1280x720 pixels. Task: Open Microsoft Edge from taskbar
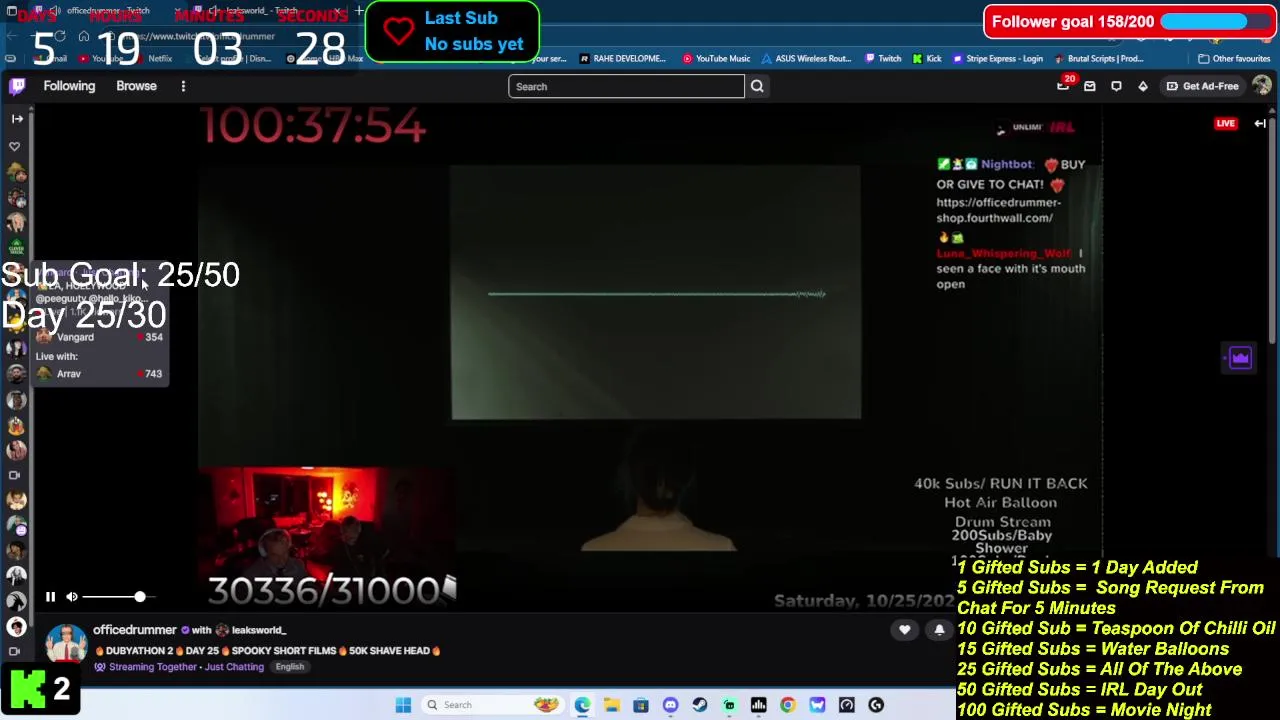pos(582,705)
